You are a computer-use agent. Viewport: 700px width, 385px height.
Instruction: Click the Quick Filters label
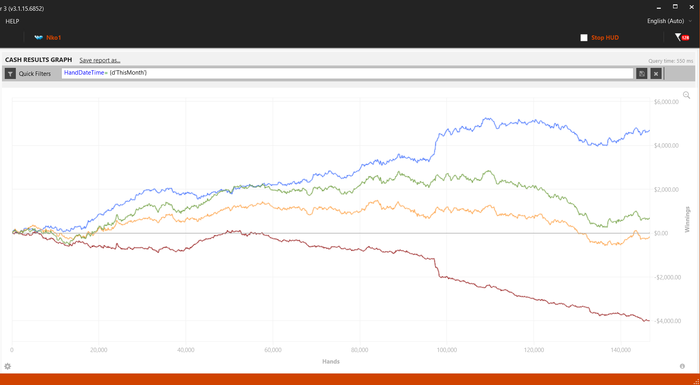pos(35,74)
